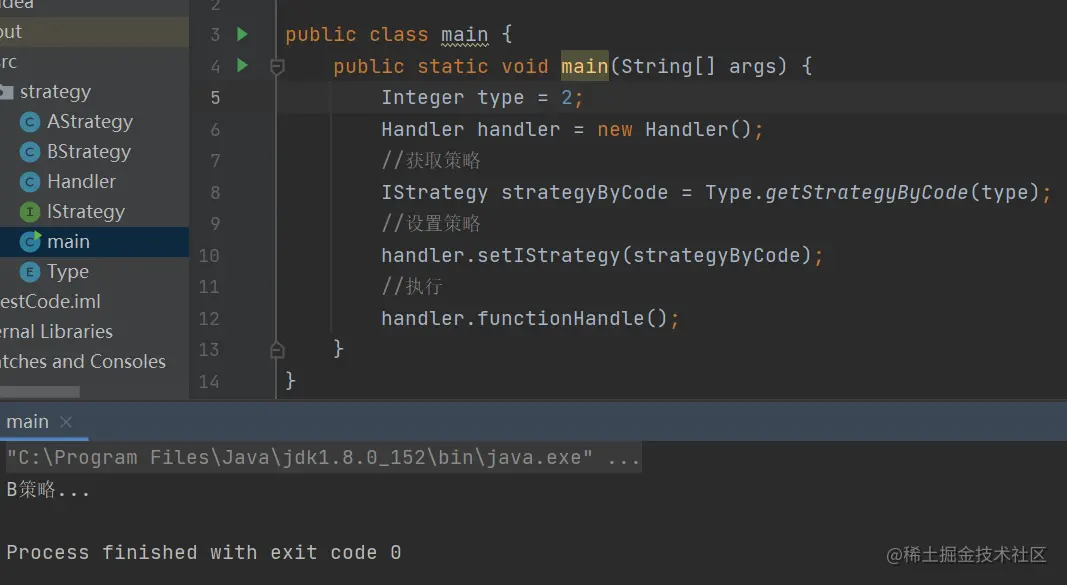The image size is (1067, 585).
Task: Click getStrategyByCode method call
Action: point(866,193)
